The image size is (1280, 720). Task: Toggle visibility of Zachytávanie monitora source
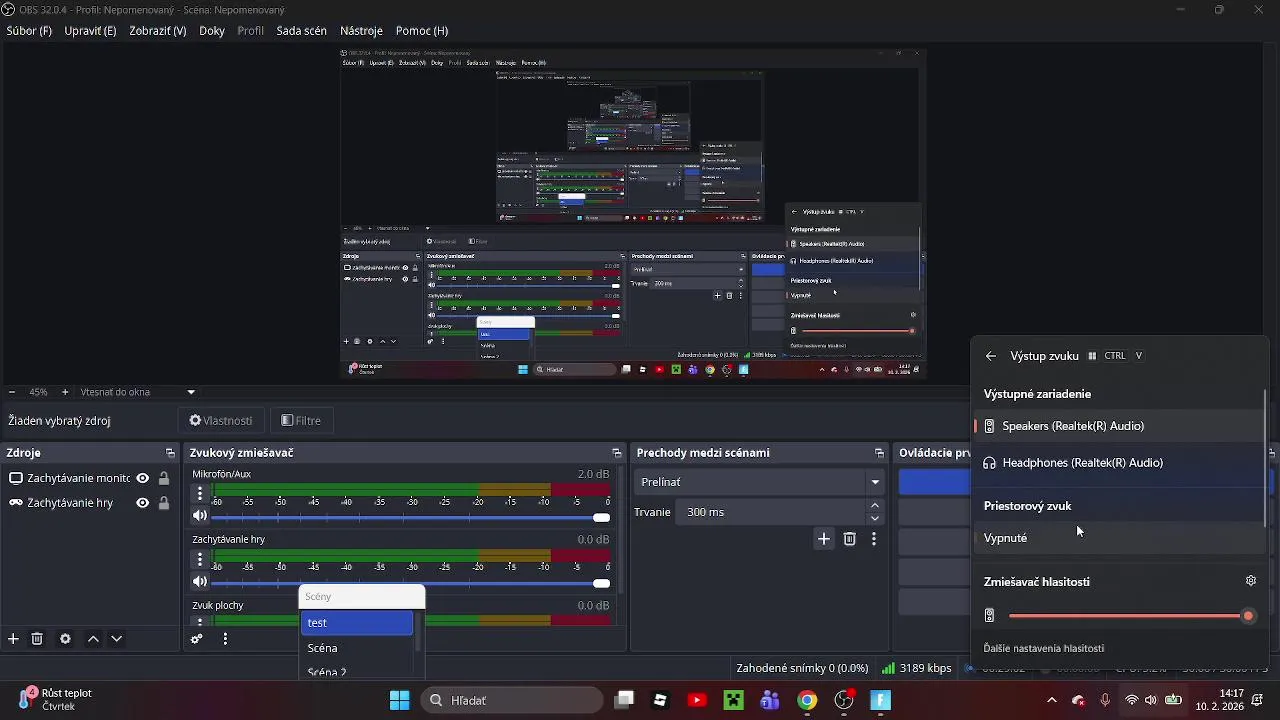(x=143, y=478)
